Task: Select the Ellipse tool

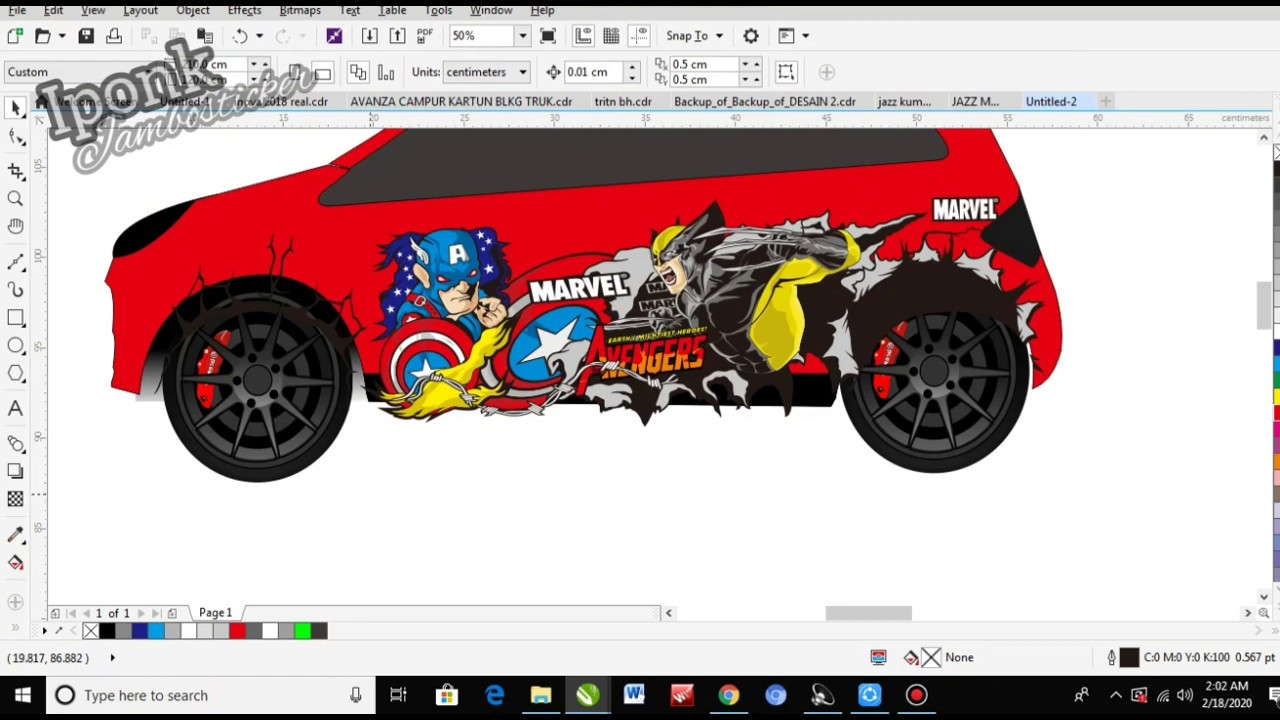Action: (15, 345)
